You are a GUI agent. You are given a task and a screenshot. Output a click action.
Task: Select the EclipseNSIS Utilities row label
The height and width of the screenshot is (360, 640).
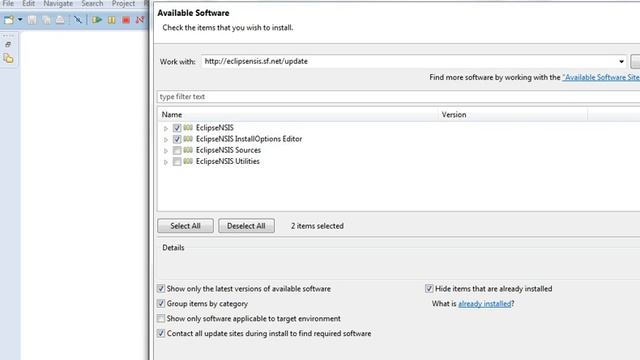228,161
